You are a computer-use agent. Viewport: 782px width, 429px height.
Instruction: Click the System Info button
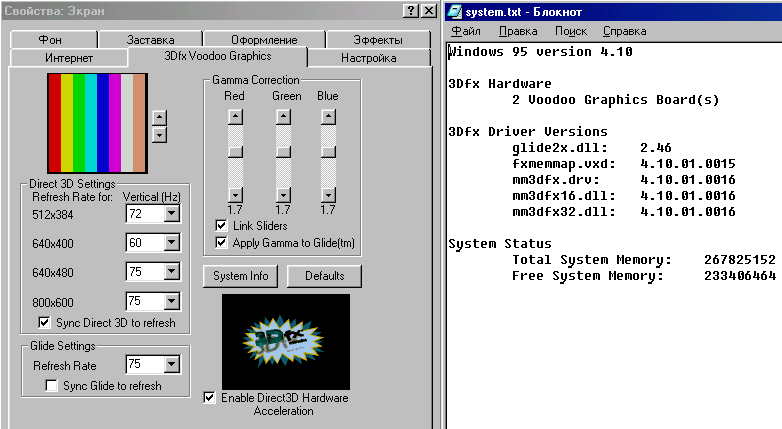240,276
